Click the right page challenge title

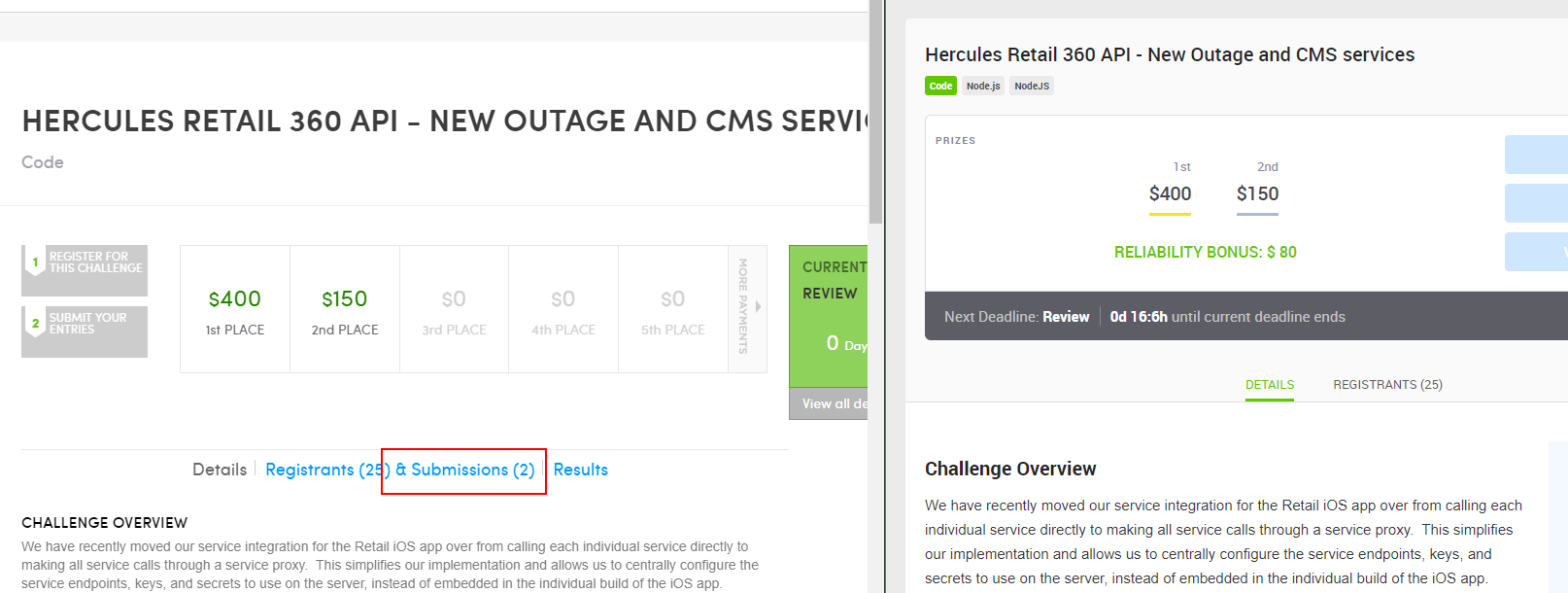(1170, 54)
